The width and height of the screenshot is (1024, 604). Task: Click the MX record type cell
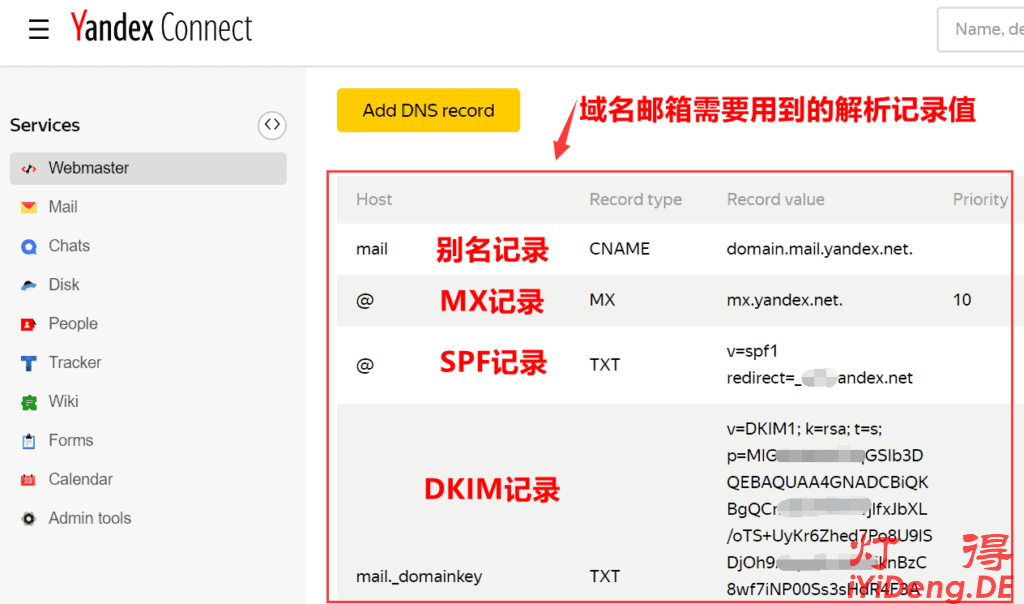click(x=602, y=300)
